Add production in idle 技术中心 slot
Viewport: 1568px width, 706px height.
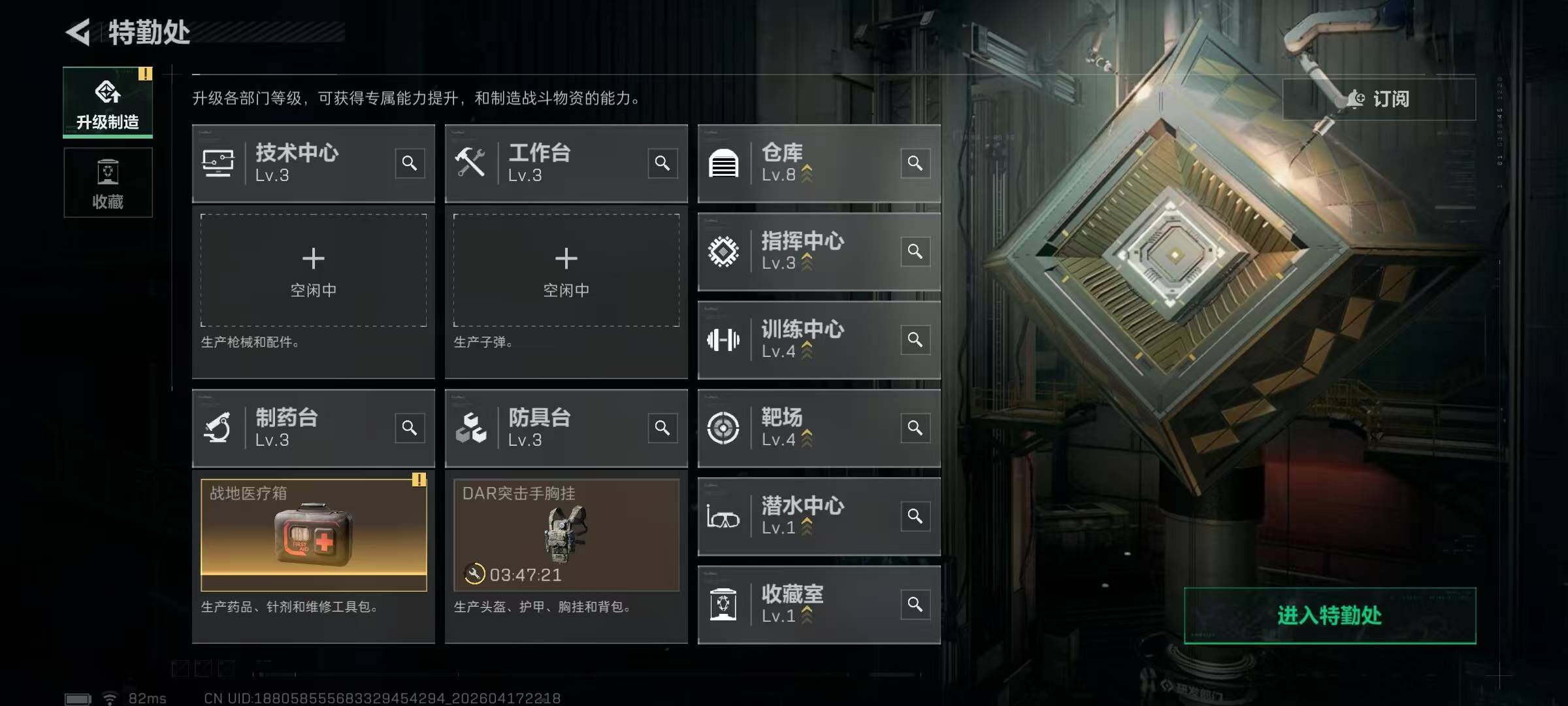pos(314,270)
